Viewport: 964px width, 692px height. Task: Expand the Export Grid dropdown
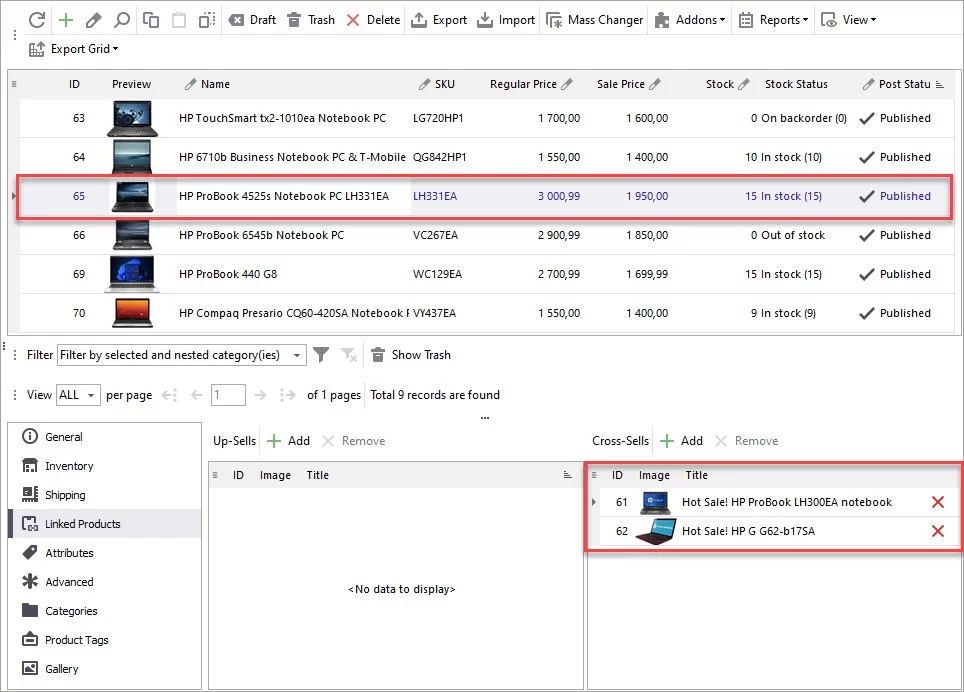click(x=74, y=49)
